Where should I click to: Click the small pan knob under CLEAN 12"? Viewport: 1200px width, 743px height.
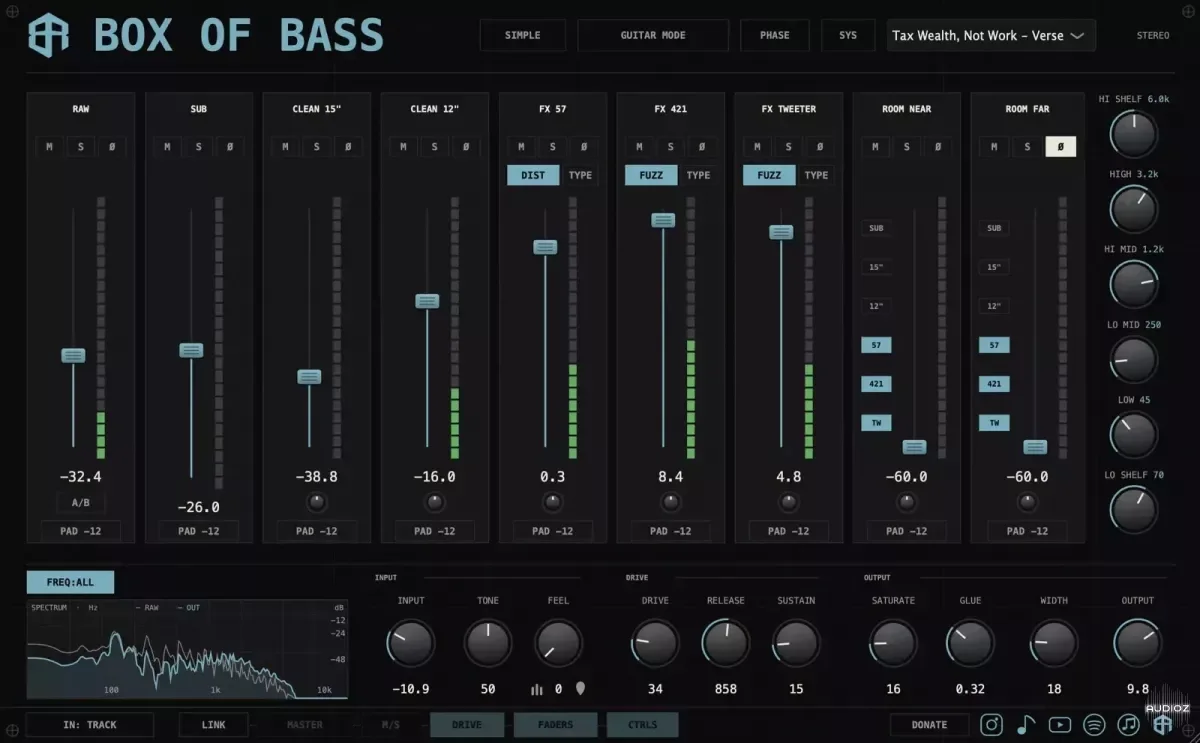coord(435,502)
